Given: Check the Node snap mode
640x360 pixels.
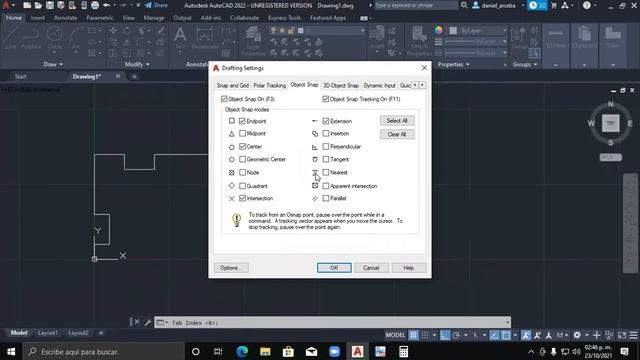Looking at the screenshot, I should (x=242, y=172).
